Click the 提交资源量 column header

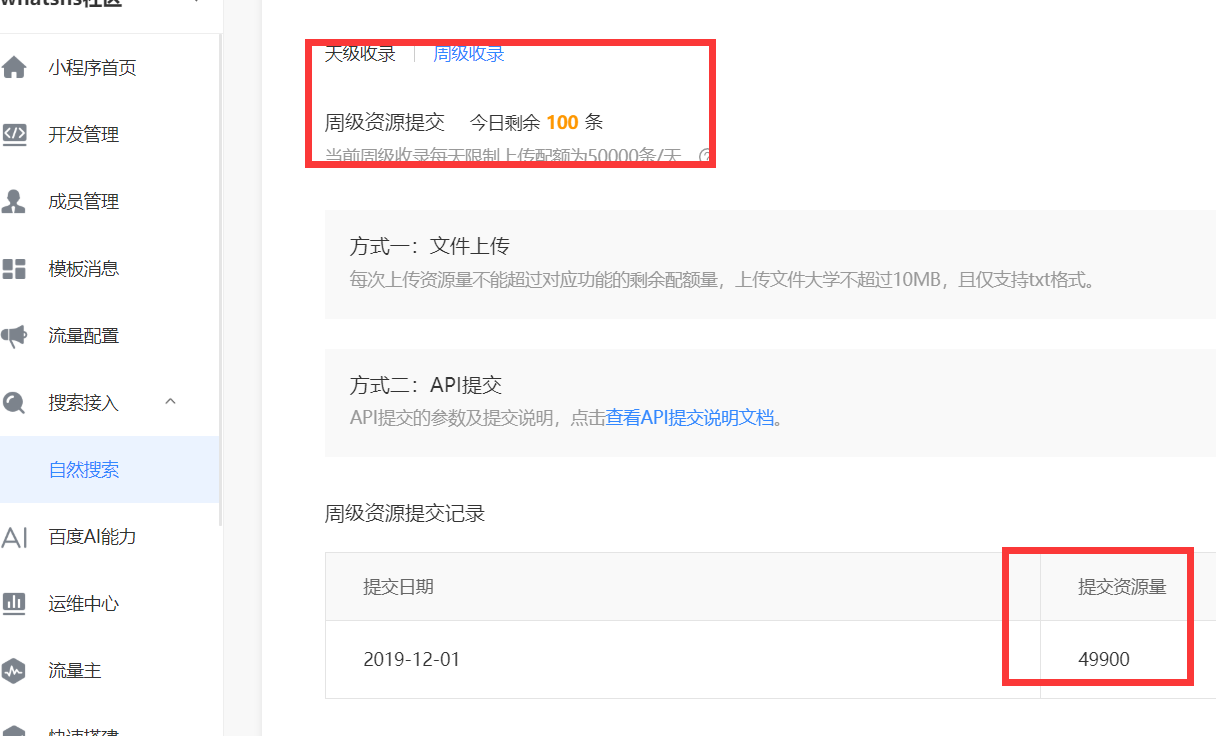coord(1122,587)
